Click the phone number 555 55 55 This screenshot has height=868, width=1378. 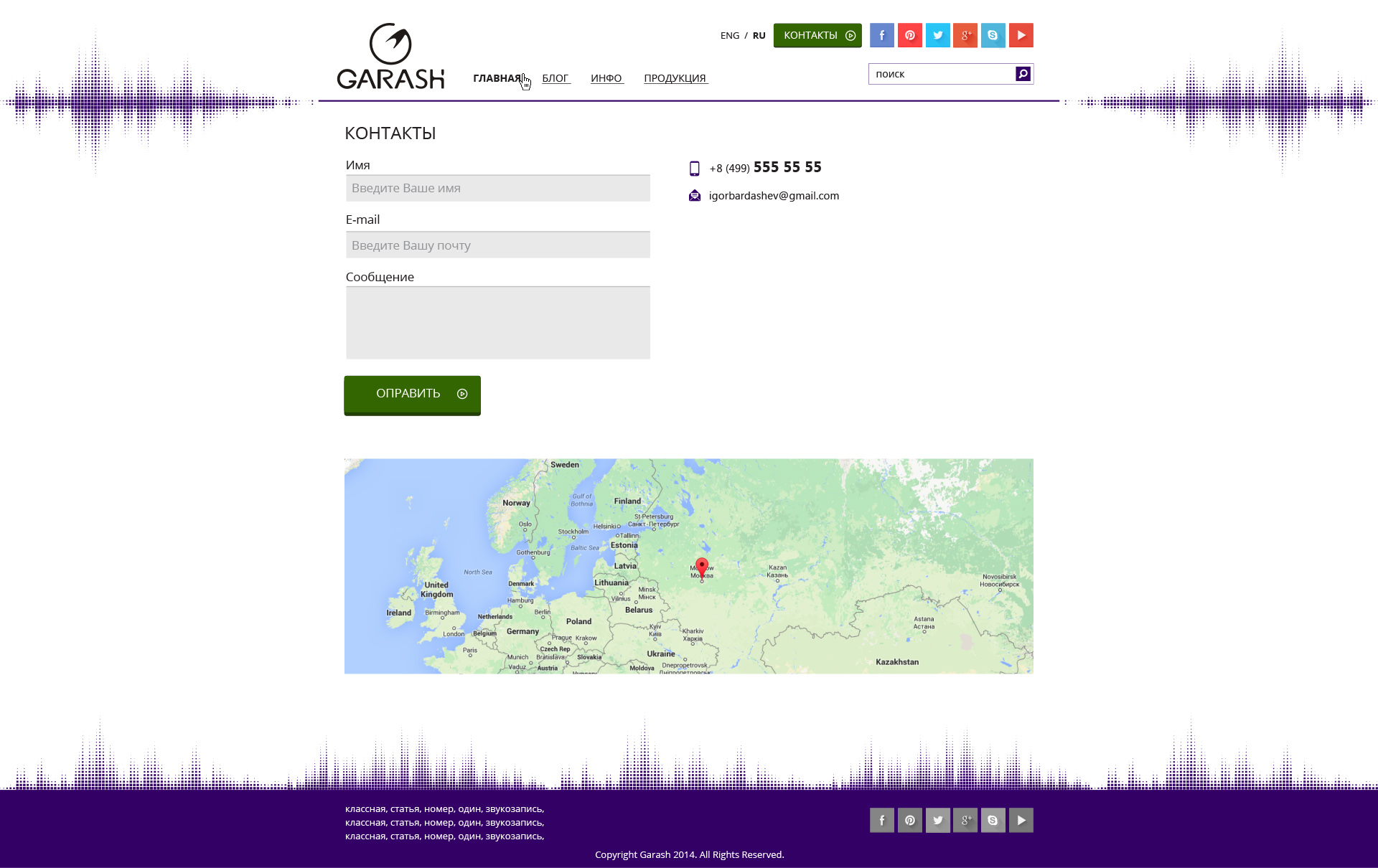[x=787, y=167]
